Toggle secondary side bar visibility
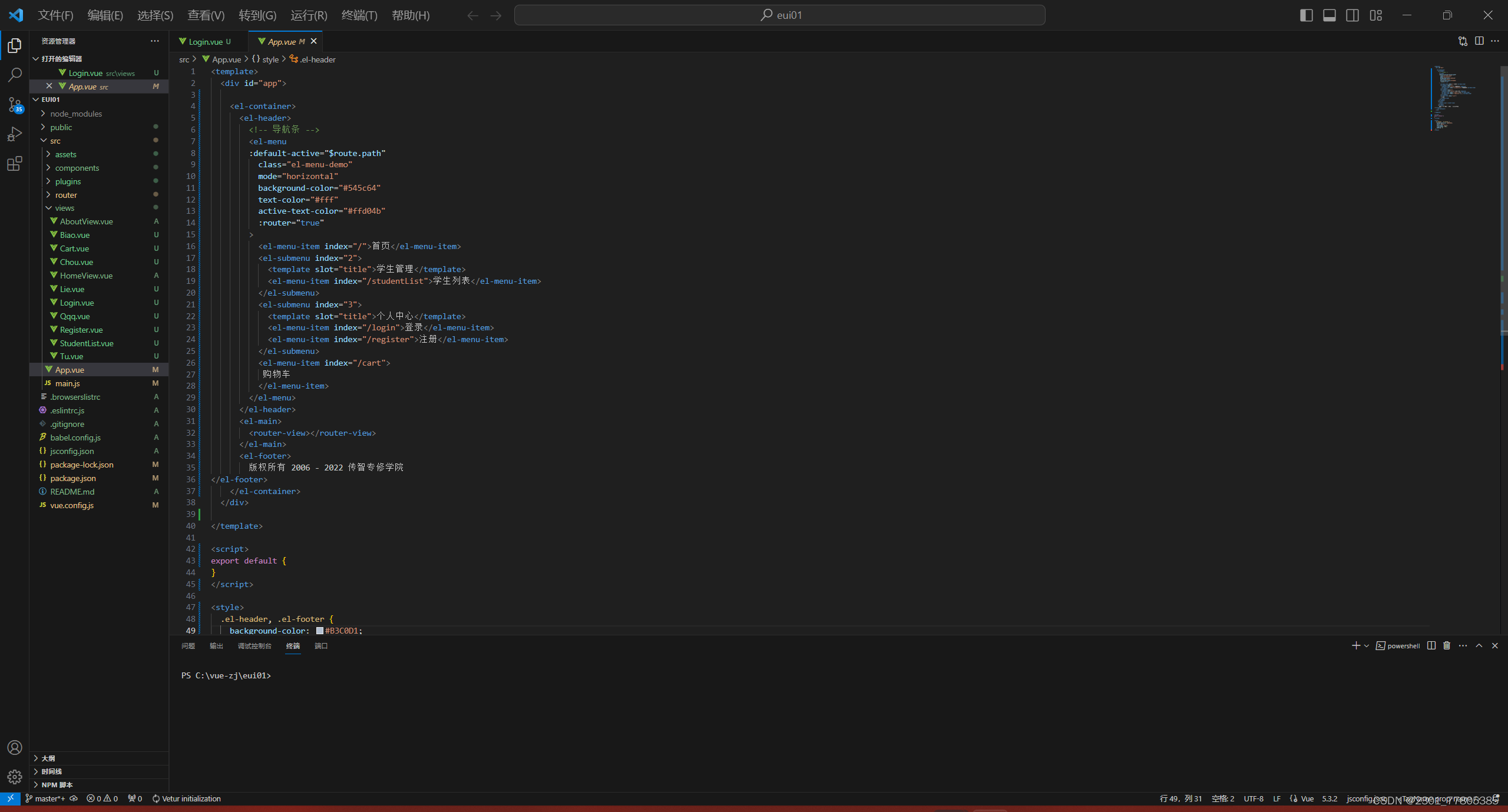1508x812 pixels. tap(1352, 15)
